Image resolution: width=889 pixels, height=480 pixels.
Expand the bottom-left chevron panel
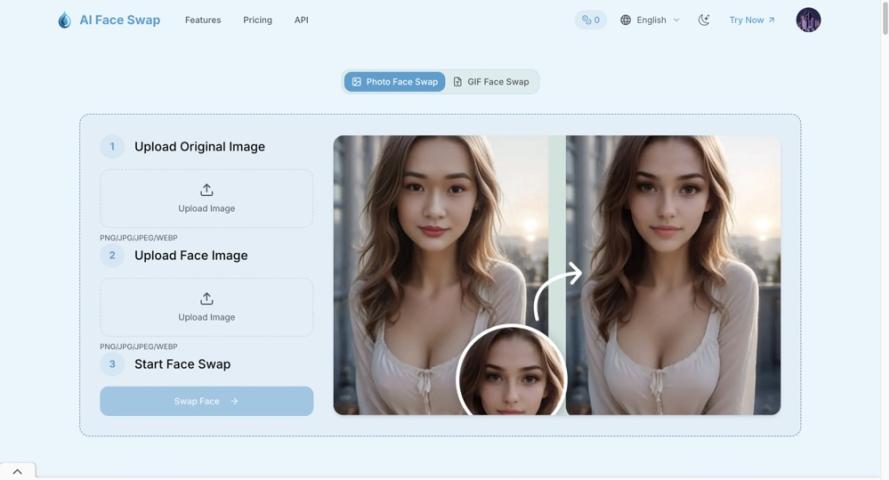(17, 472)
